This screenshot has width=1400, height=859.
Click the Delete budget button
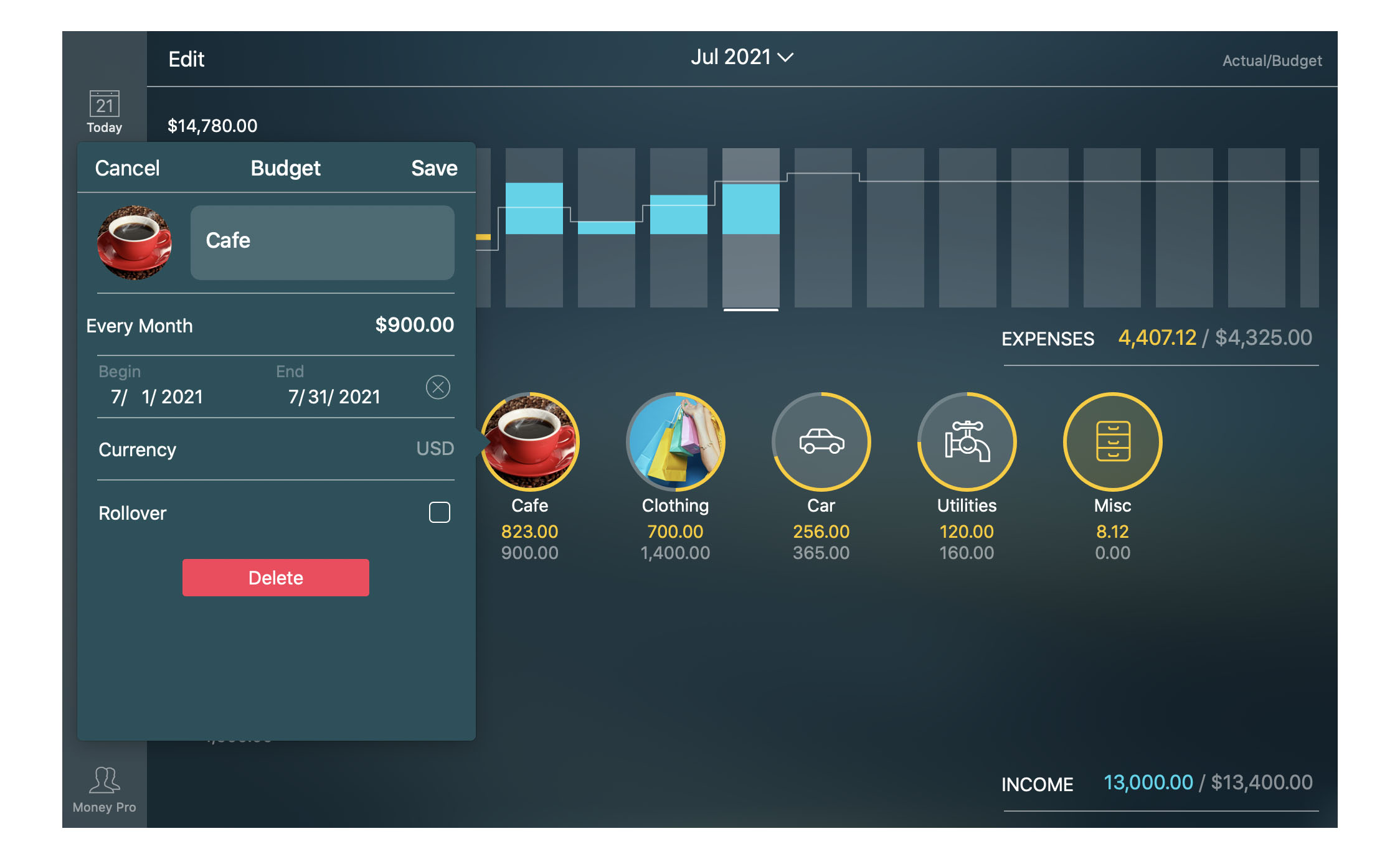[x=276, y=577]
